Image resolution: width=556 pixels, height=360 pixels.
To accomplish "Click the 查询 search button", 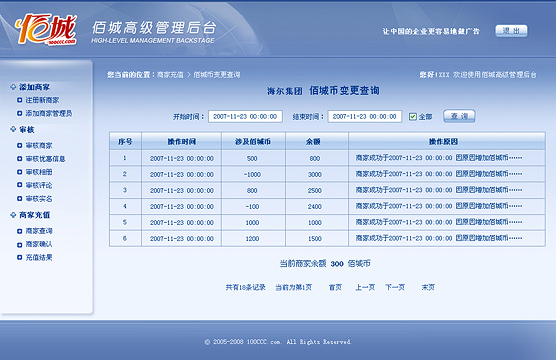I will click(459, 116).
